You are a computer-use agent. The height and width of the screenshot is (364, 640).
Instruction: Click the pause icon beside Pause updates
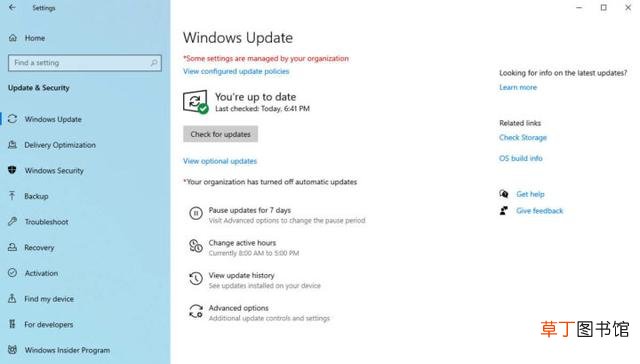[196, 213]
